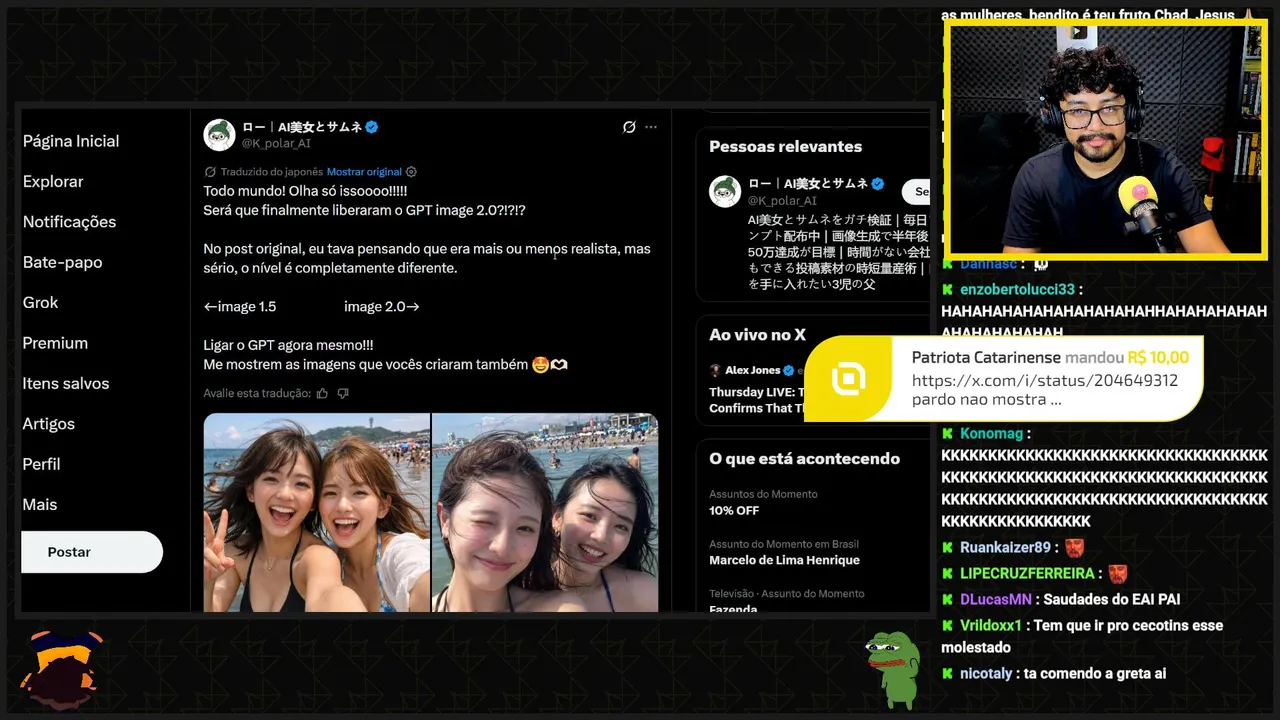Click the verified badge beside Alex Jones
Viewport: 1280px width, 720px height.
coord(788,370)
